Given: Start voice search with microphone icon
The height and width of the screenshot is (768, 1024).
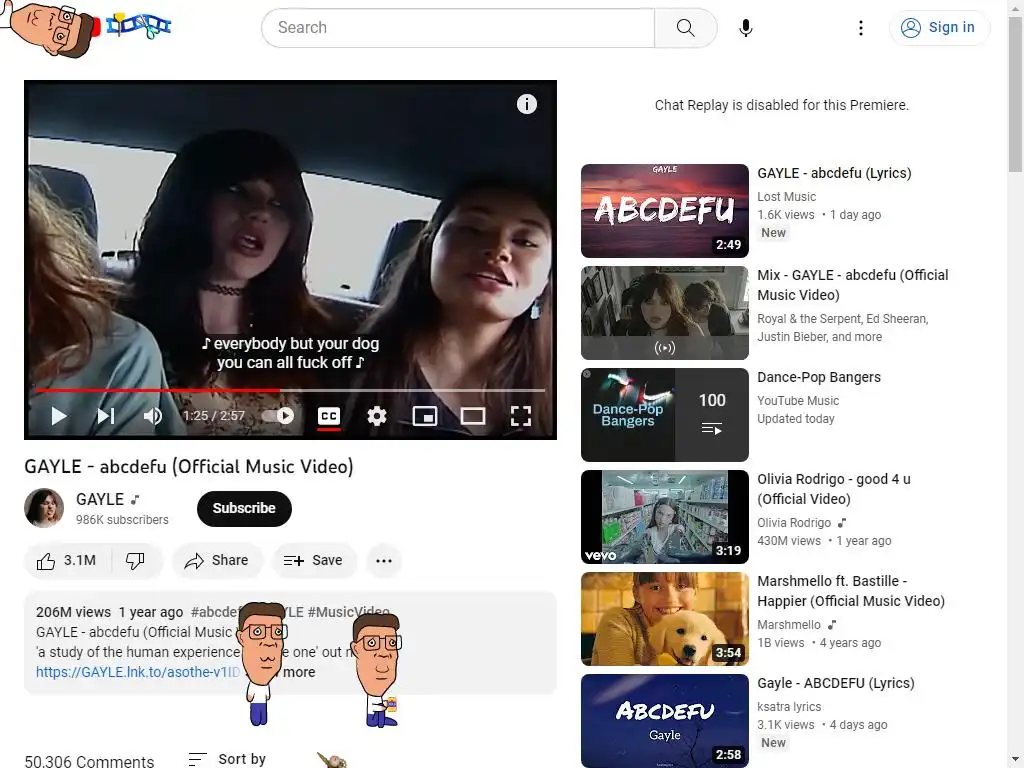Looking at the screenshot, I should click(746, 27).
